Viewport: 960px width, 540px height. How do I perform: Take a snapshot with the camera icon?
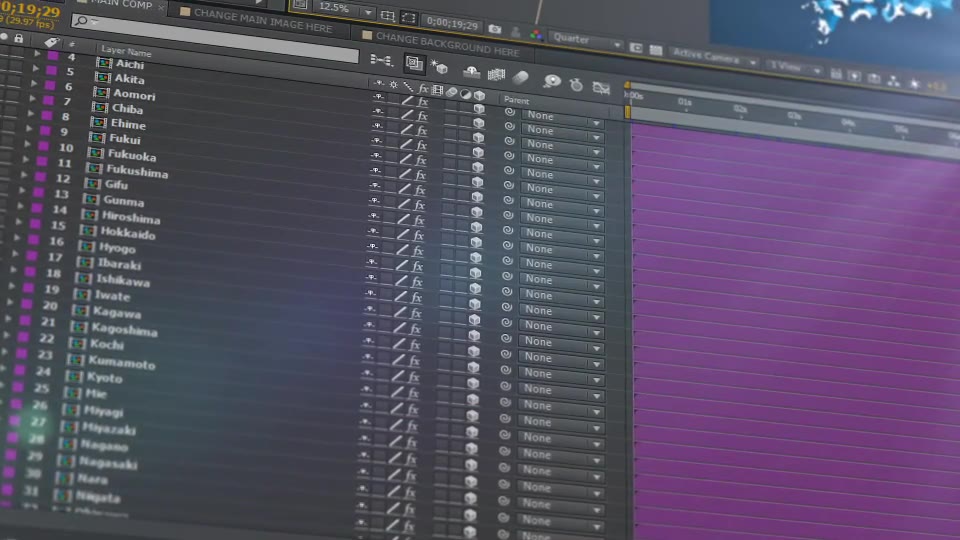(495, 29)
